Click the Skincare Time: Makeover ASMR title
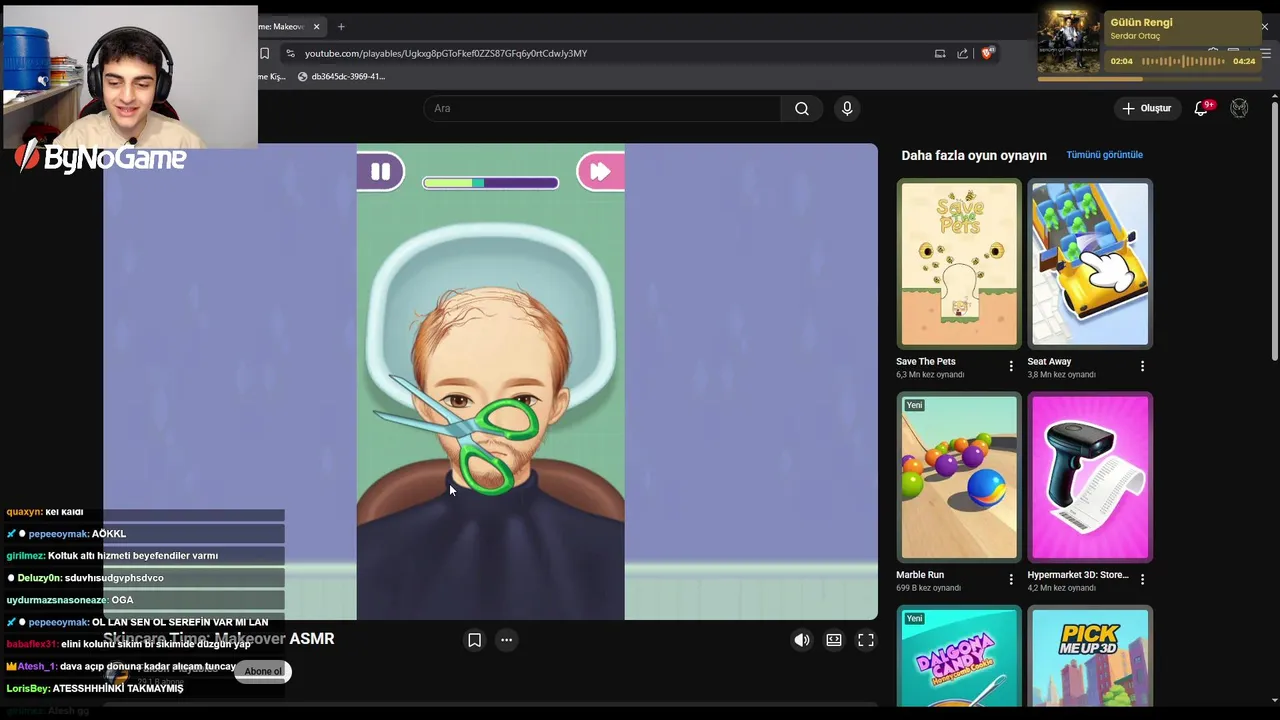 pos(218,639)
